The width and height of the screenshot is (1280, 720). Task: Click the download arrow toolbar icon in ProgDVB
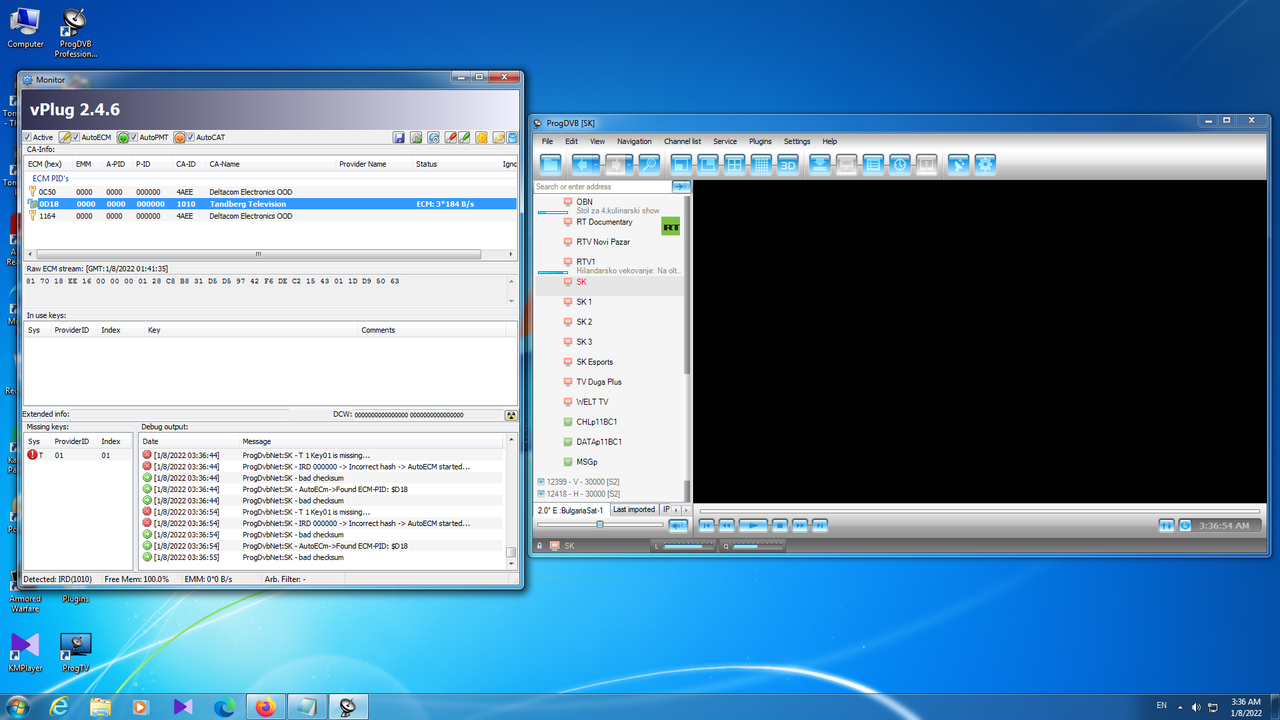pyautogui.click(x=819, y=165)
